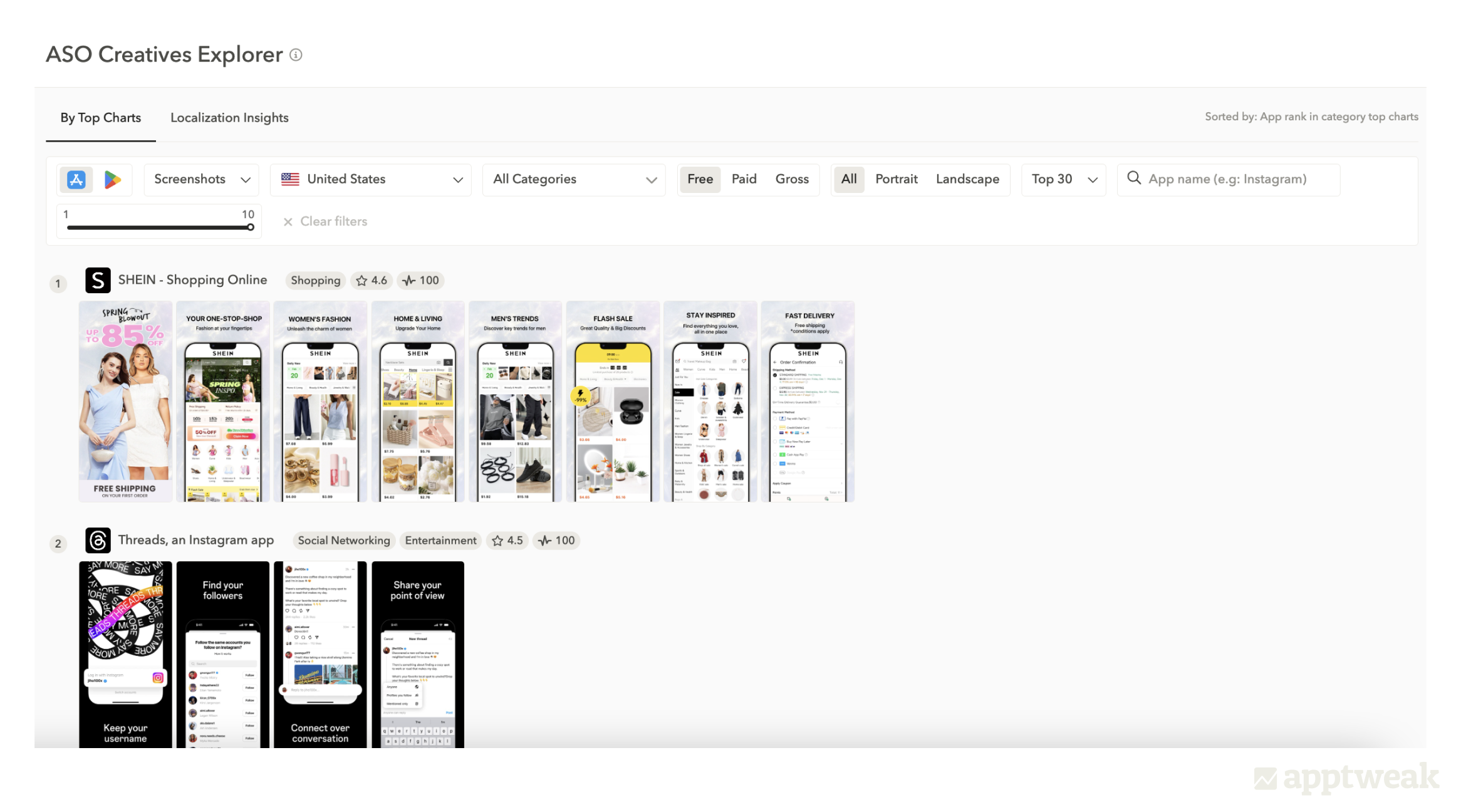Open the United States country dropdown
The image size is (1461, 812).
click(371, 180)
